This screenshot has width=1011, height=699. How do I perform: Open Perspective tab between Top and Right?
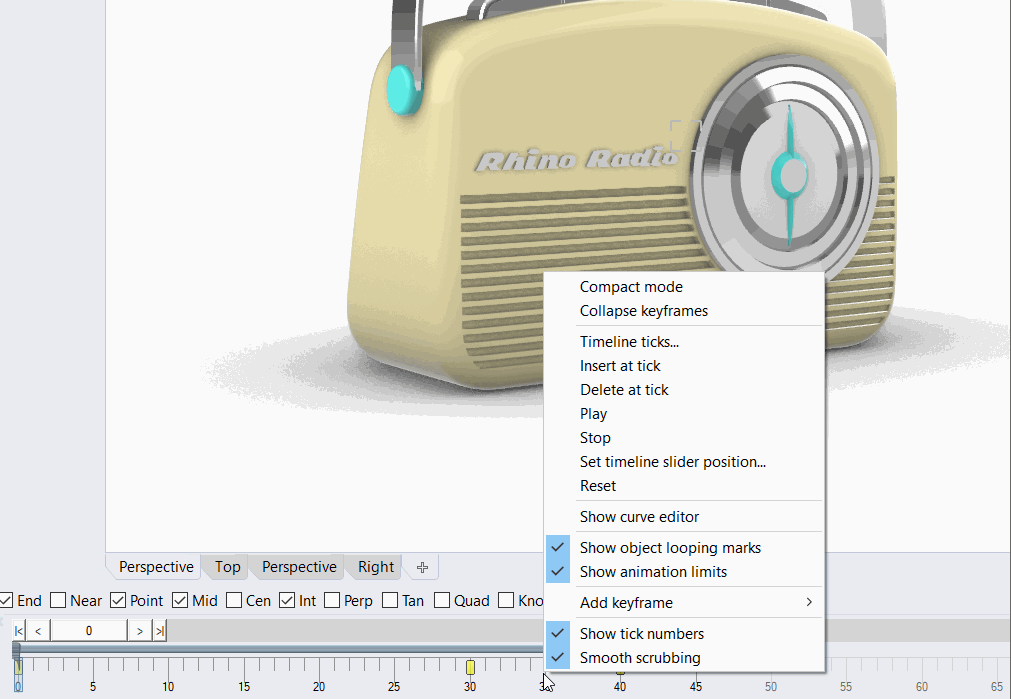point(299,567)
